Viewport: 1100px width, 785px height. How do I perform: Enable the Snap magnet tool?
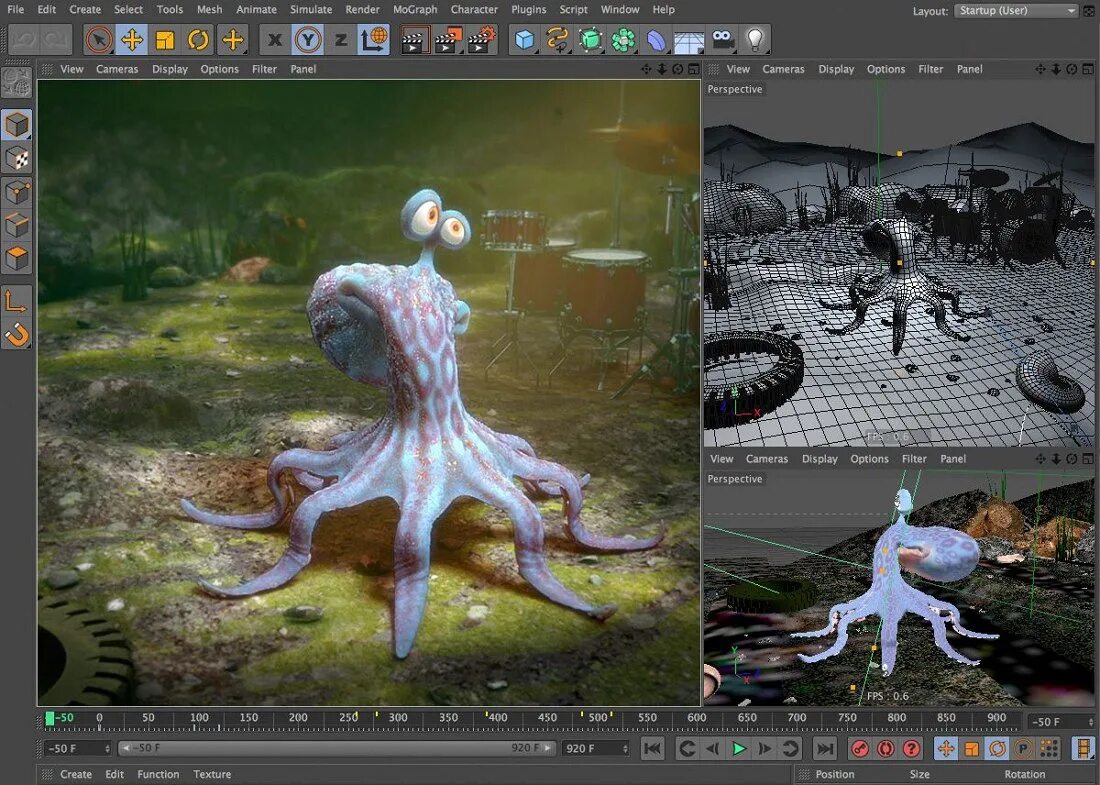tap(17, 334)
